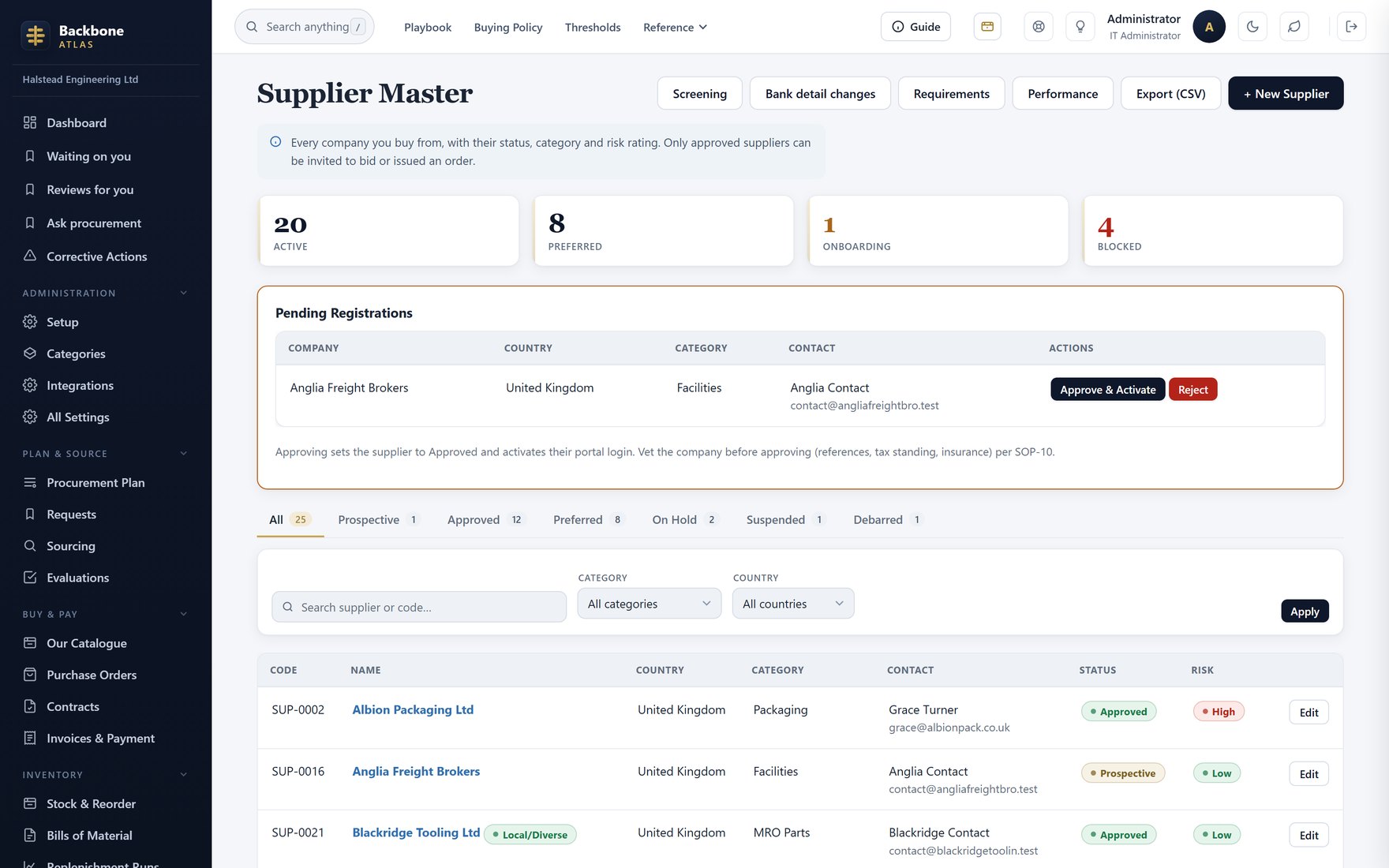The height and width of the screenshot is (868, 1389).
Task: Click the New Supplier button
Action: coord(1286,93)
